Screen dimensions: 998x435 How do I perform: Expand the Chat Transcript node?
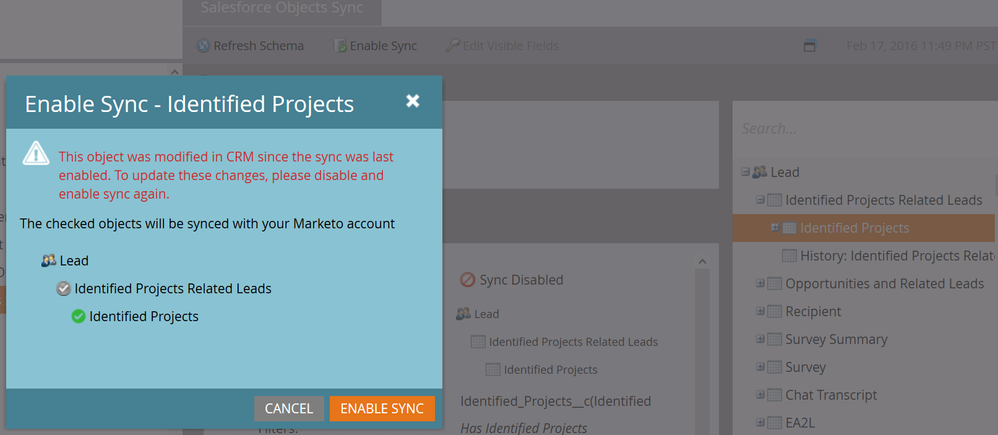[x=760, y=395]
